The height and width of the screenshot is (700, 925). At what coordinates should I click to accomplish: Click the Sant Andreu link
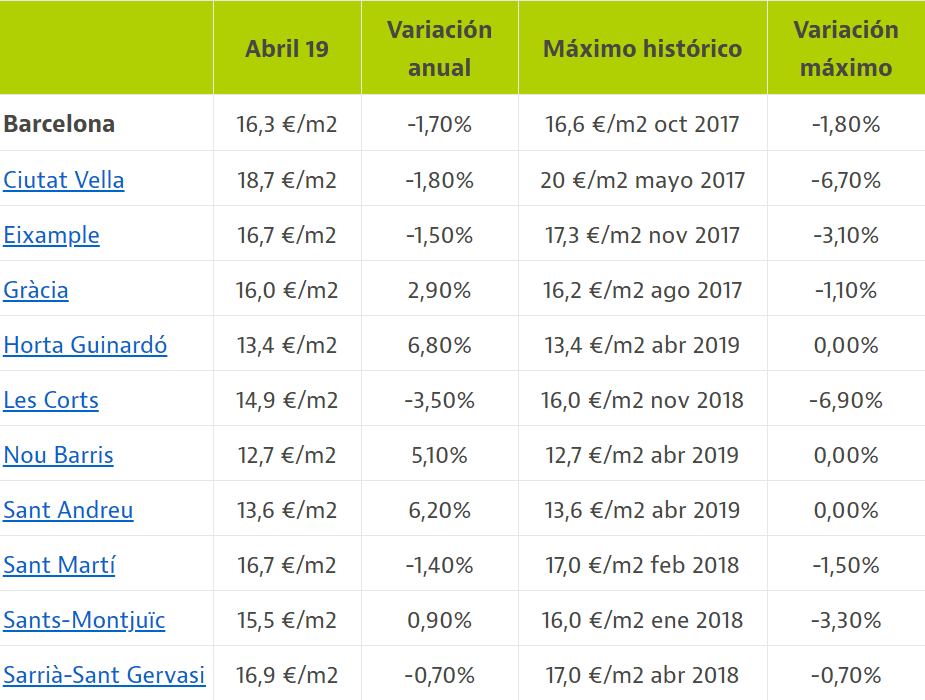click(68, 510)
